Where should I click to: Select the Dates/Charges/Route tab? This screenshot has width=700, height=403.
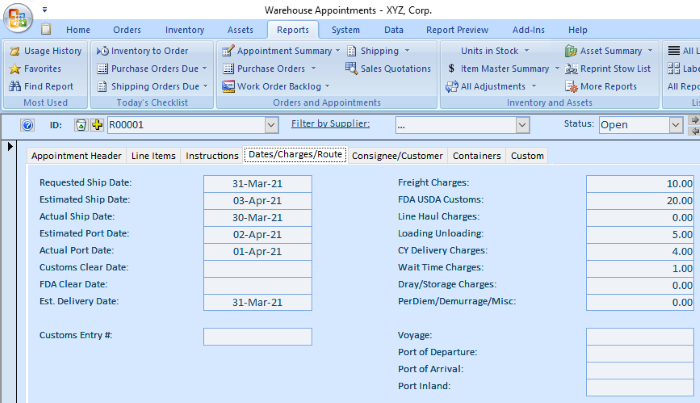coord(295,154)
